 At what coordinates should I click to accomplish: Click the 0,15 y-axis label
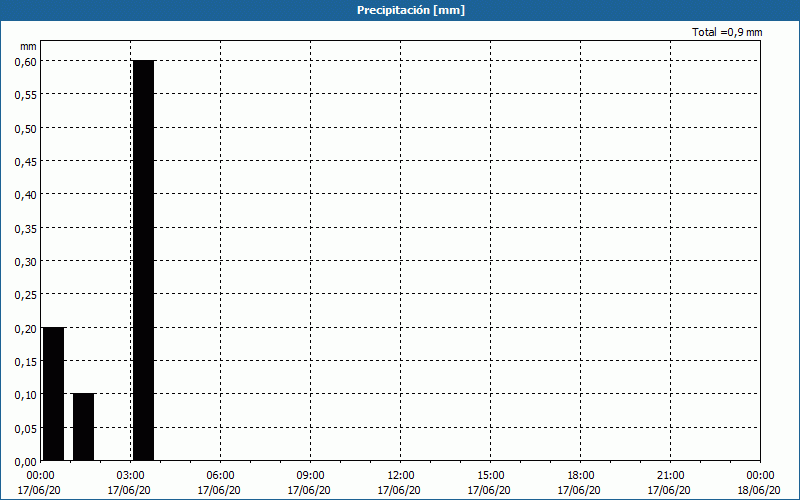coord(26,362)
